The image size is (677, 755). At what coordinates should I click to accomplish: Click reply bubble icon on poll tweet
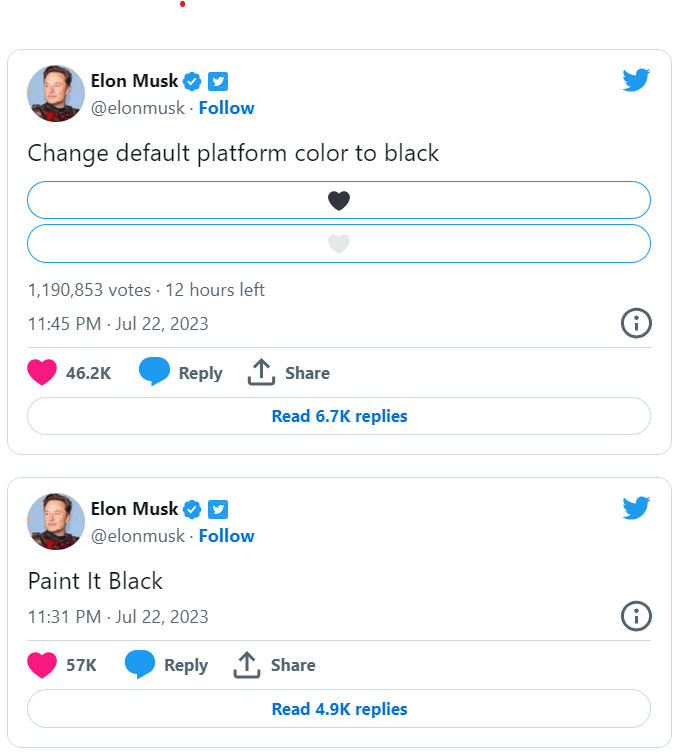(154, 371)
